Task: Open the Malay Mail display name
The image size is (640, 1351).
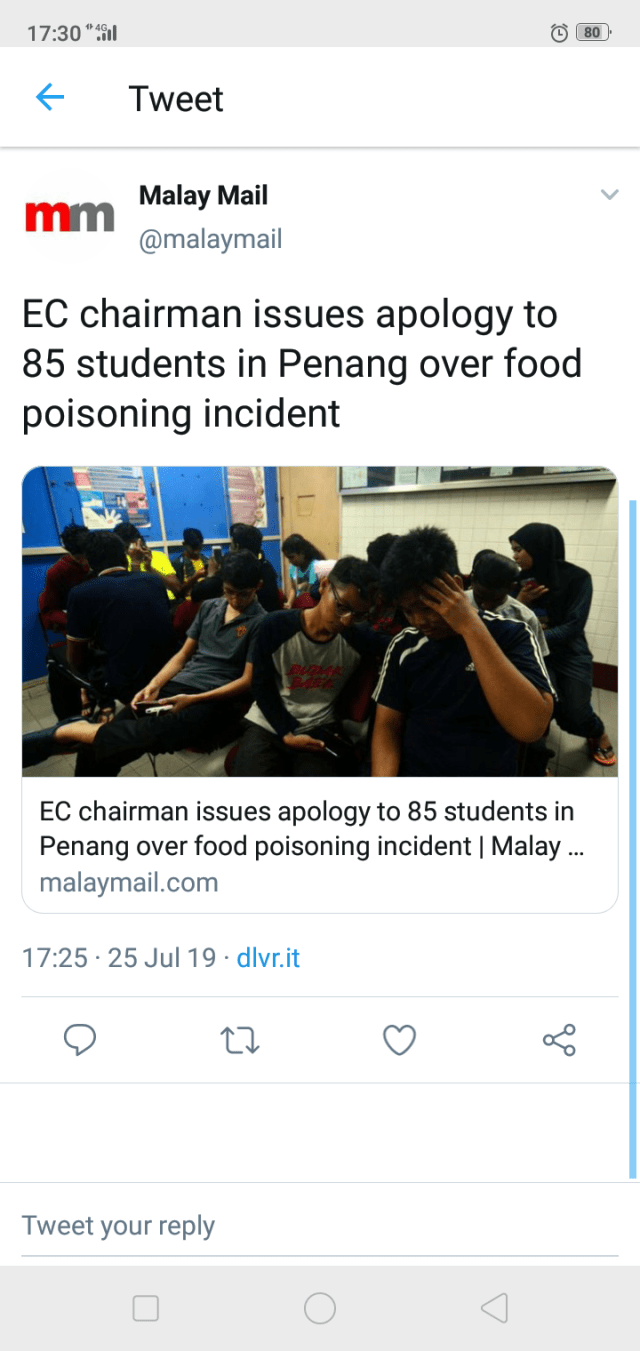Action: point(203,195)
